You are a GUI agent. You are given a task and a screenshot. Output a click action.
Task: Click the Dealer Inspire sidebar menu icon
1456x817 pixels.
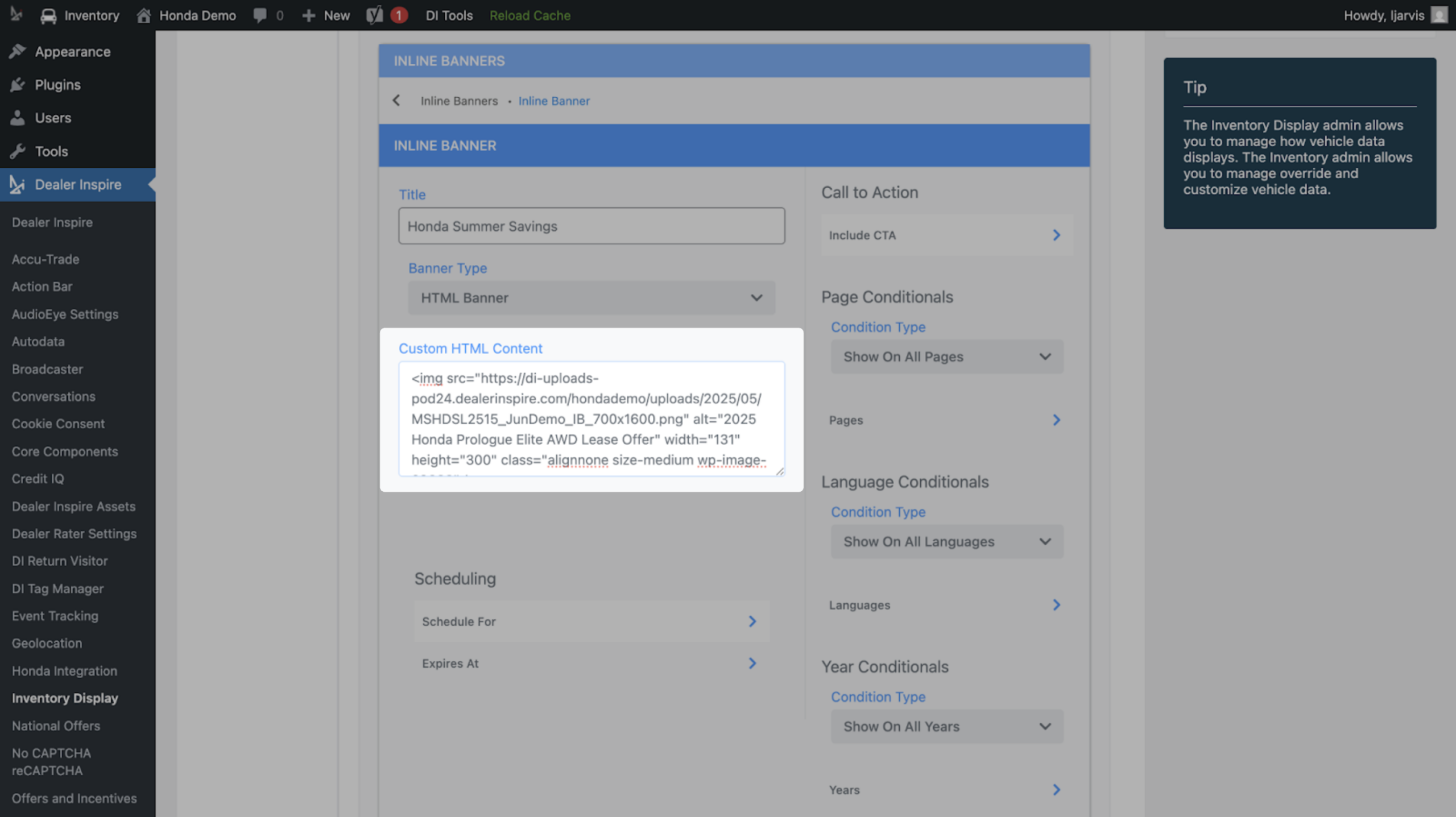tap(18, 184)
